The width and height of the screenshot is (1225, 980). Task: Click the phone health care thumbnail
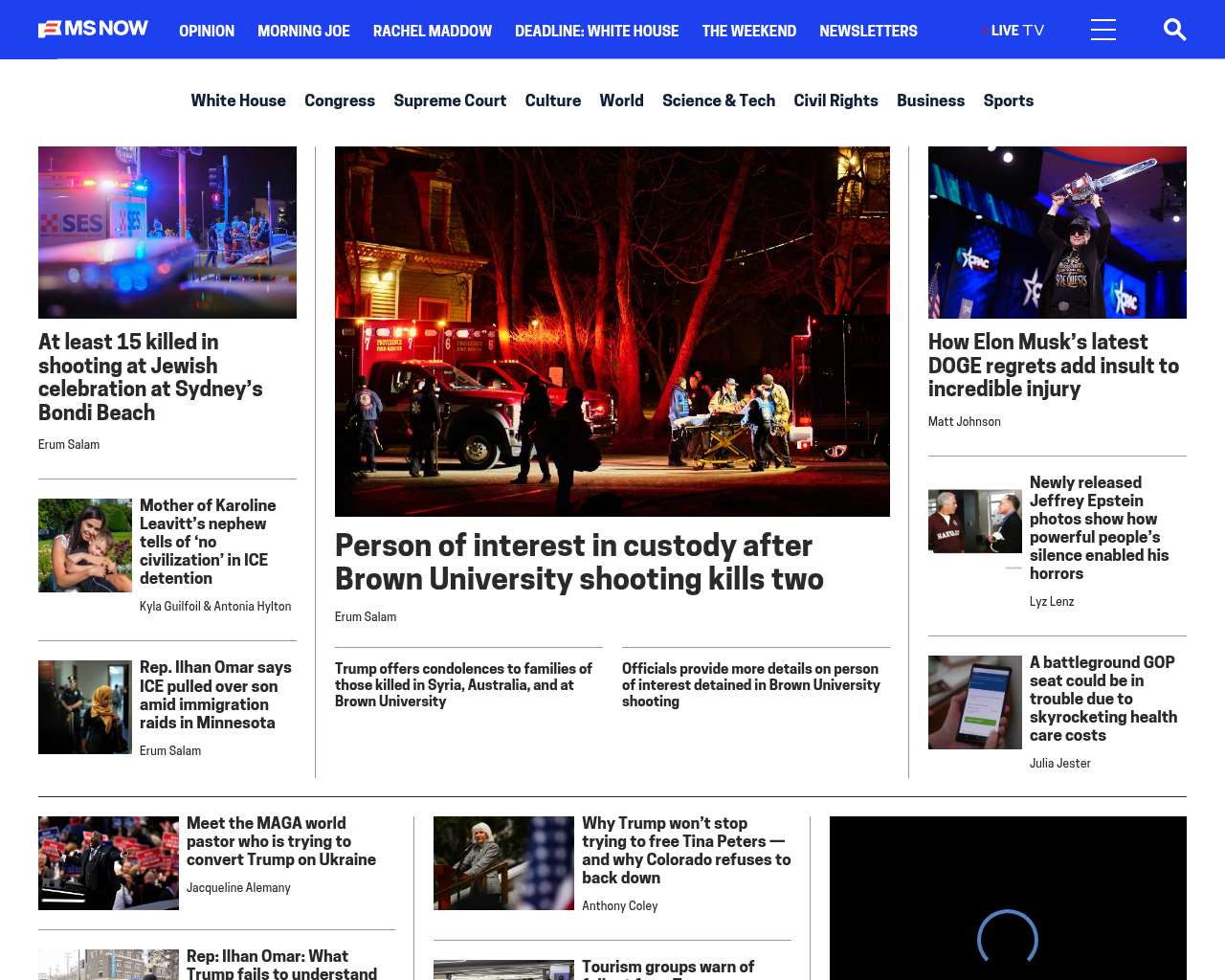[x=974, y=702]
